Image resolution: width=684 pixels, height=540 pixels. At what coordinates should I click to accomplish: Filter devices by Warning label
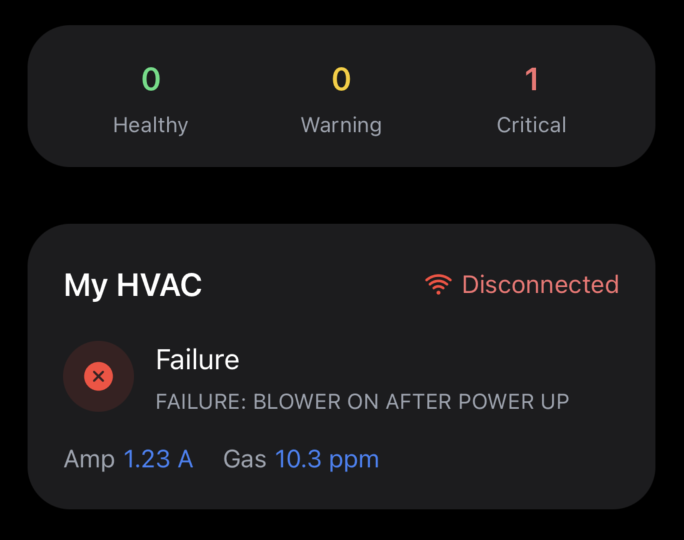pyautogui.click(x=341, y=125)
